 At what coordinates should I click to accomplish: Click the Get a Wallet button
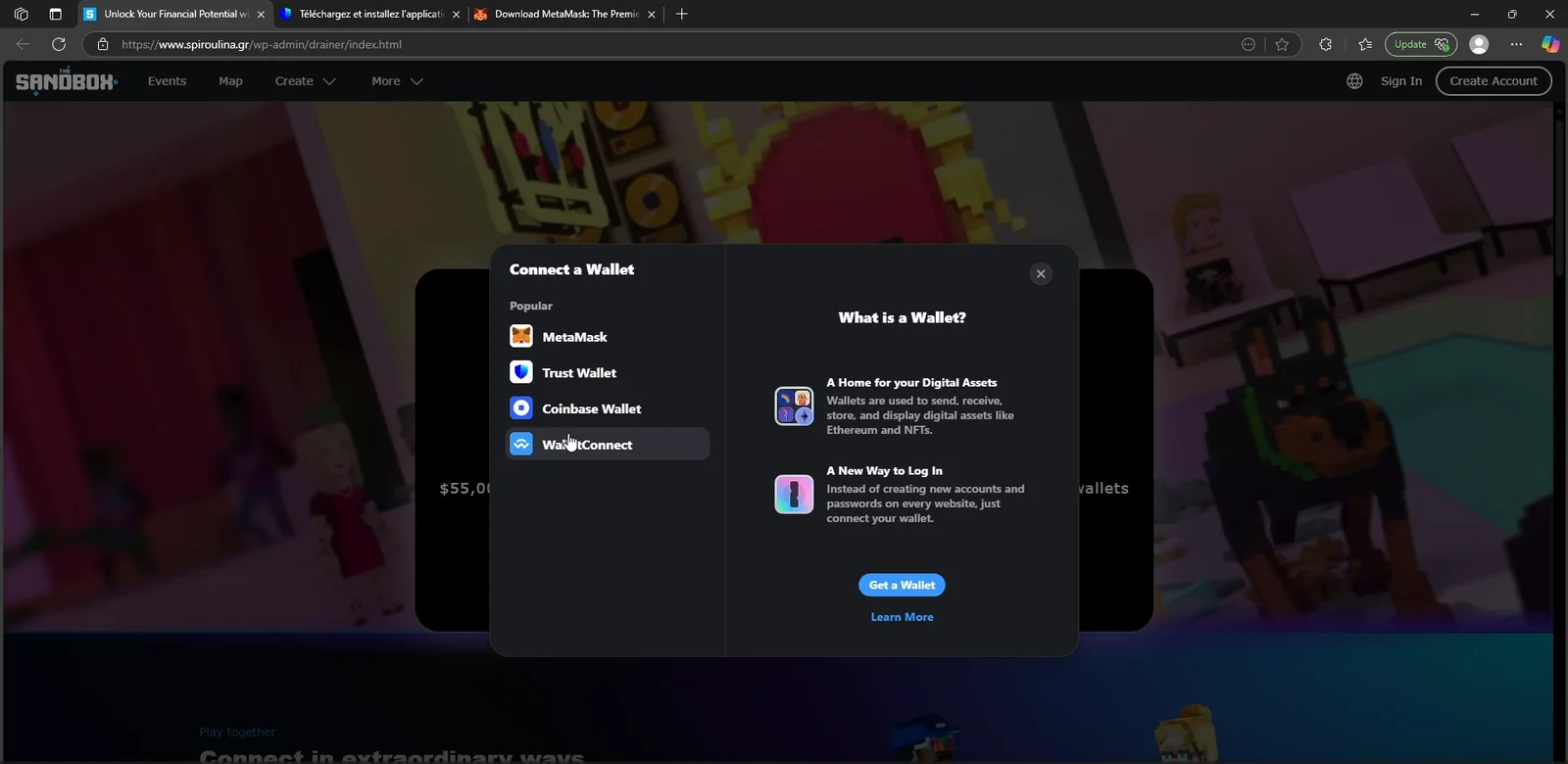[x=902, y=585]
